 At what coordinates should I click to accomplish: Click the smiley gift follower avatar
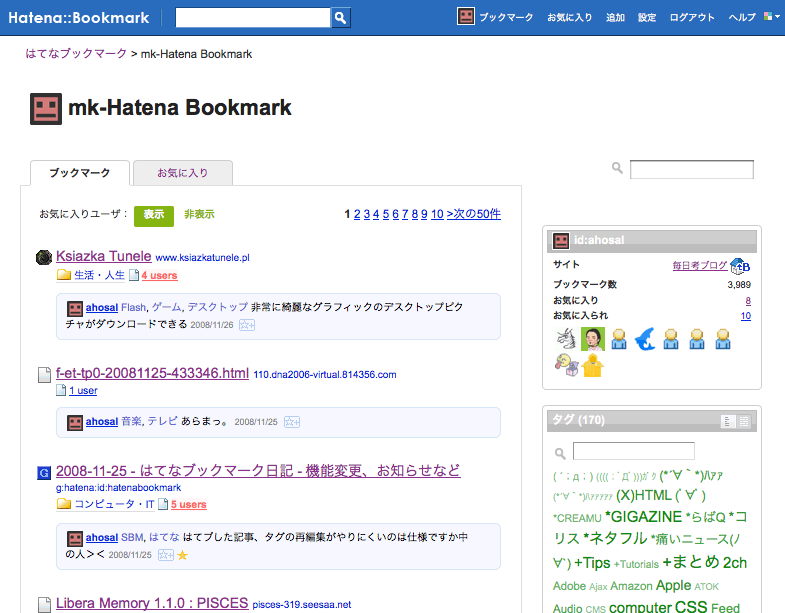pos(566,365)
